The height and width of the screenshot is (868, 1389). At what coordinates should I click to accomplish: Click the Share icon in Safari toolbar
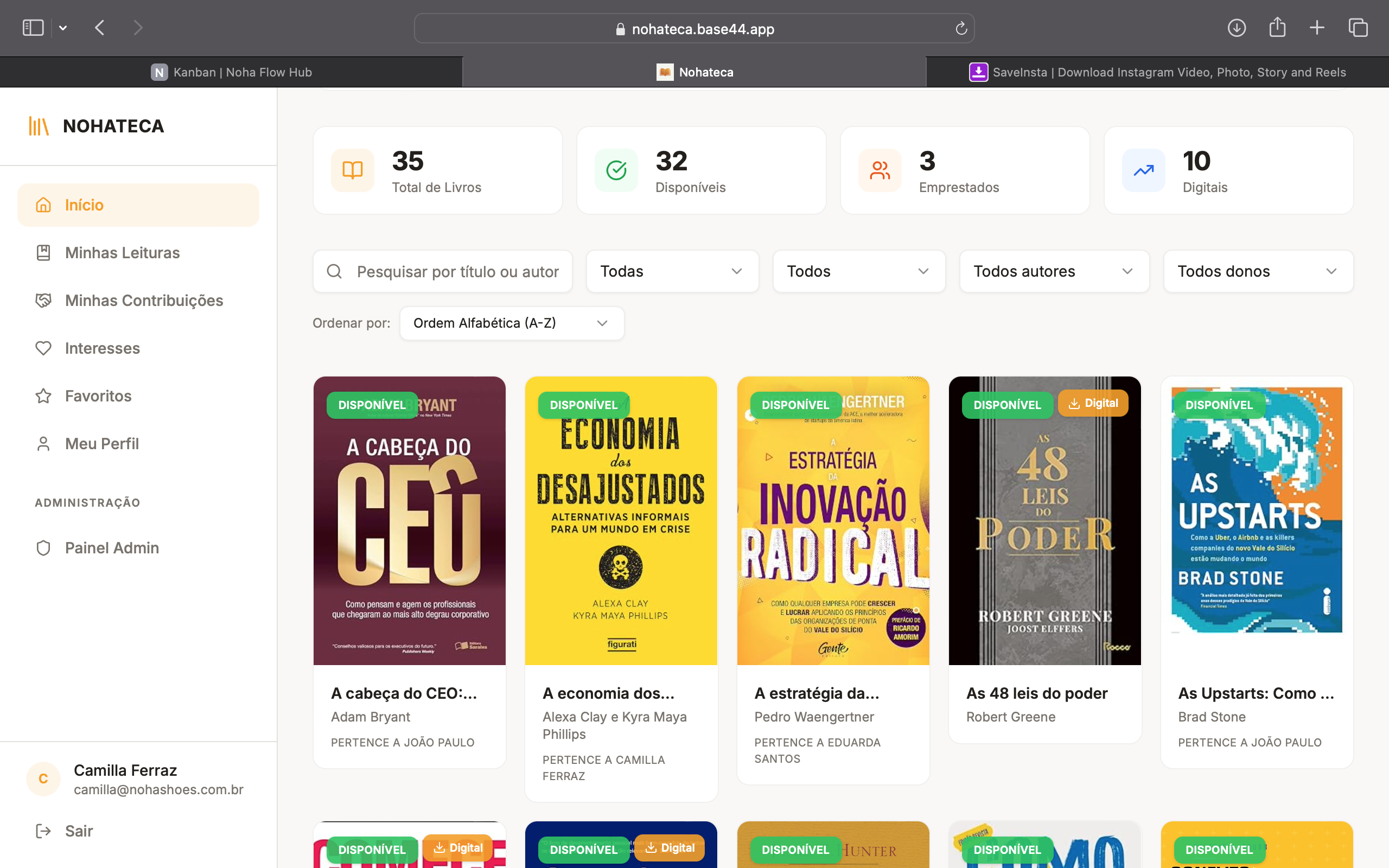tap(1277, 27)
